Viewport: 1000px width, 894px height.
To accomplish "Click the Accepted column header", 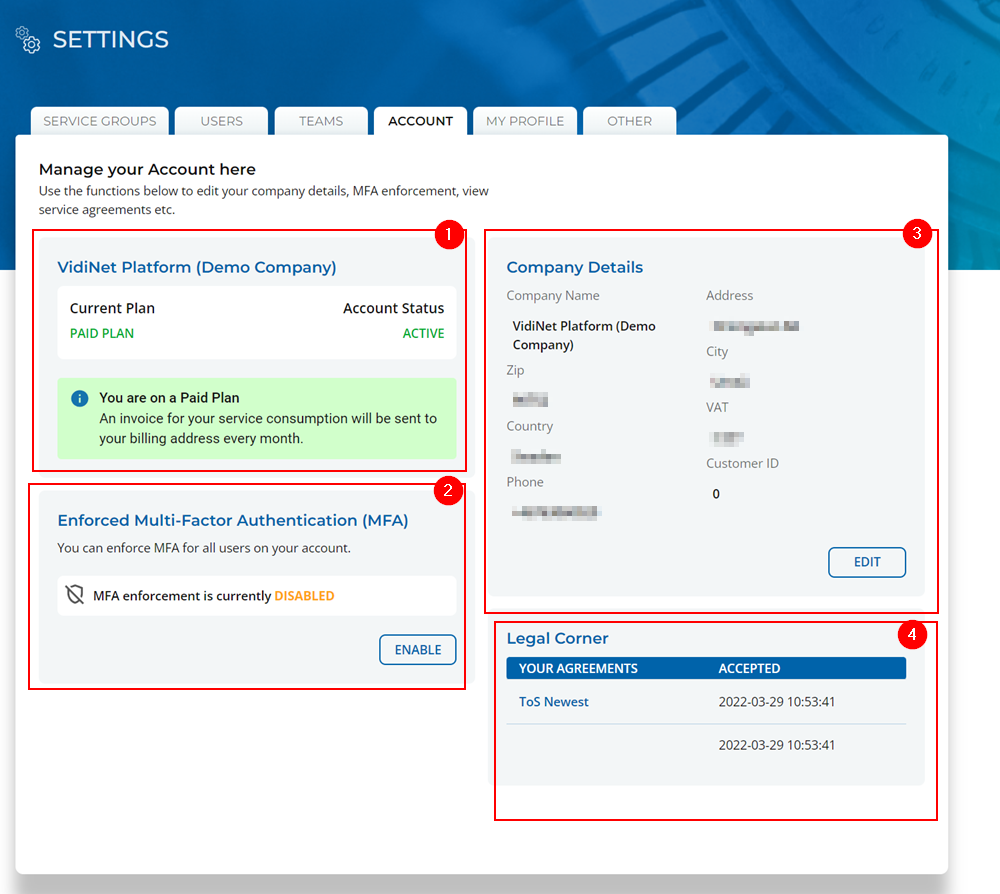I will click(749, 668).
